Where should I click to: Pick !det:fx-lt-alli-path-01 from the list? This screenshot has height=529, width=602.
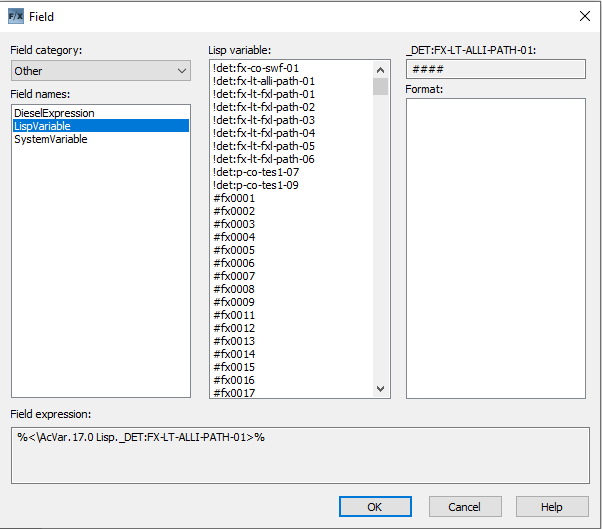[x=264, y=81]
